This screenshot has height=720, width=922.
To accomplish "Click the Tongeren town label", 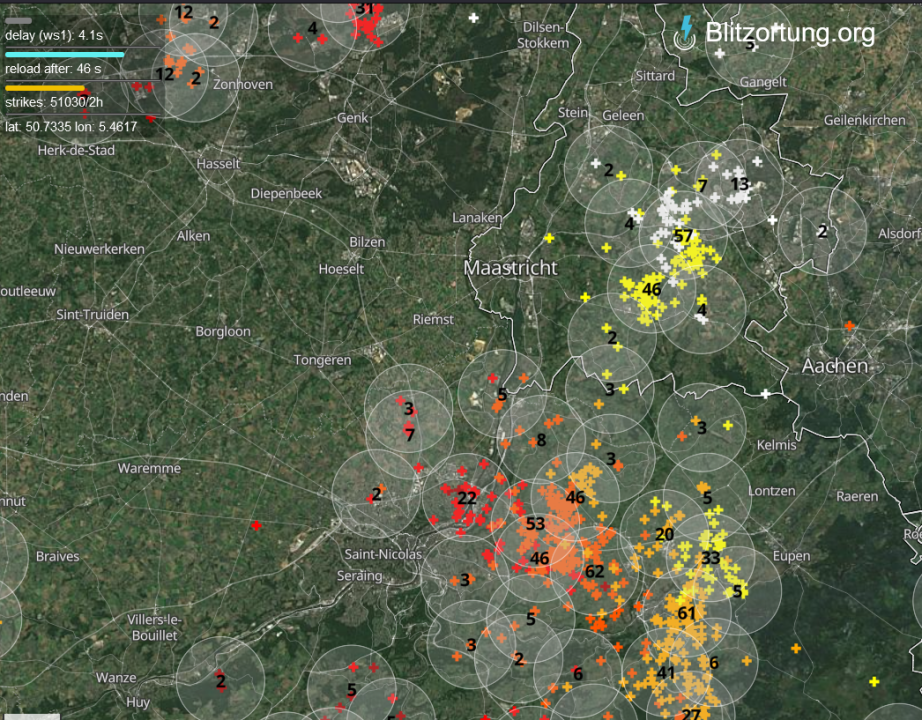I will pos(322,360).
